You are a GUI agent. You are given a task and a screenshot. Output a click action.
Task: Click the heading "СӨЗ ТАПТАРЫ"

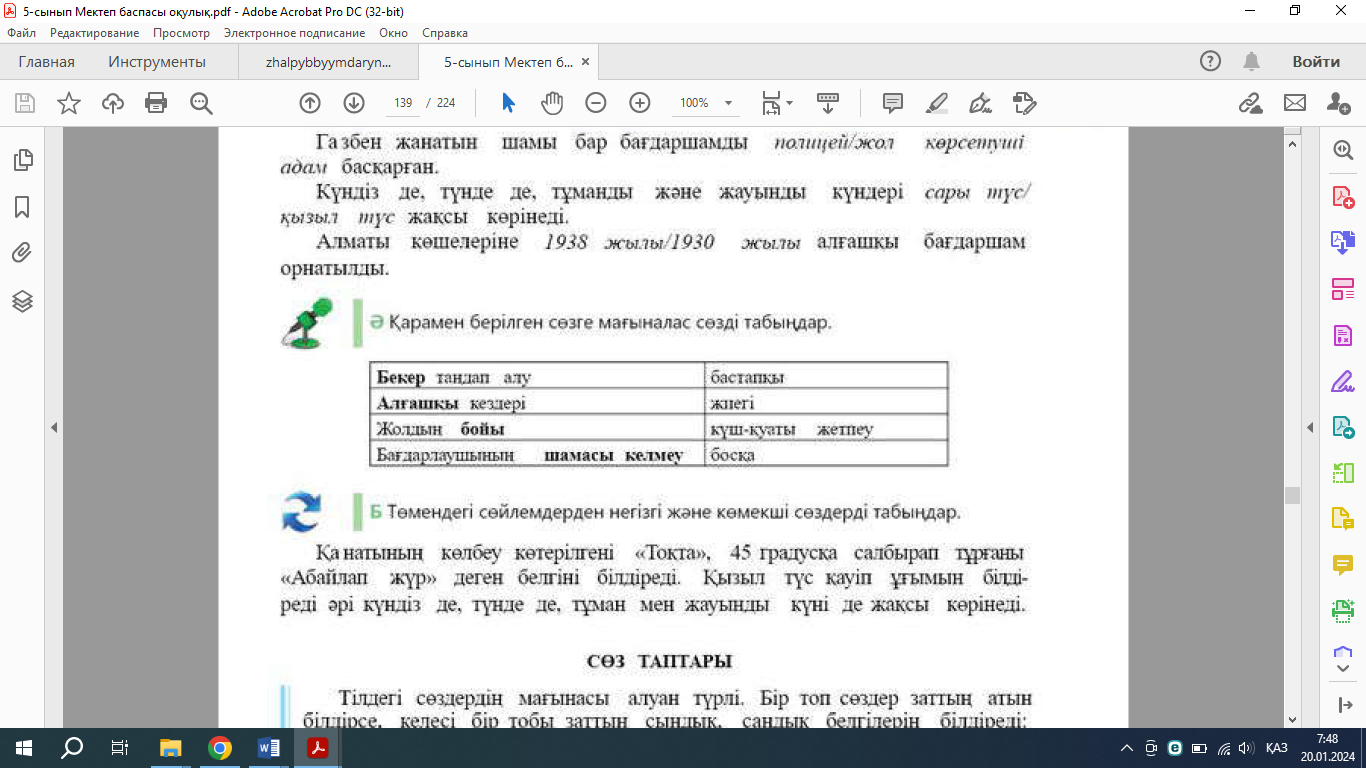(659, 662)
